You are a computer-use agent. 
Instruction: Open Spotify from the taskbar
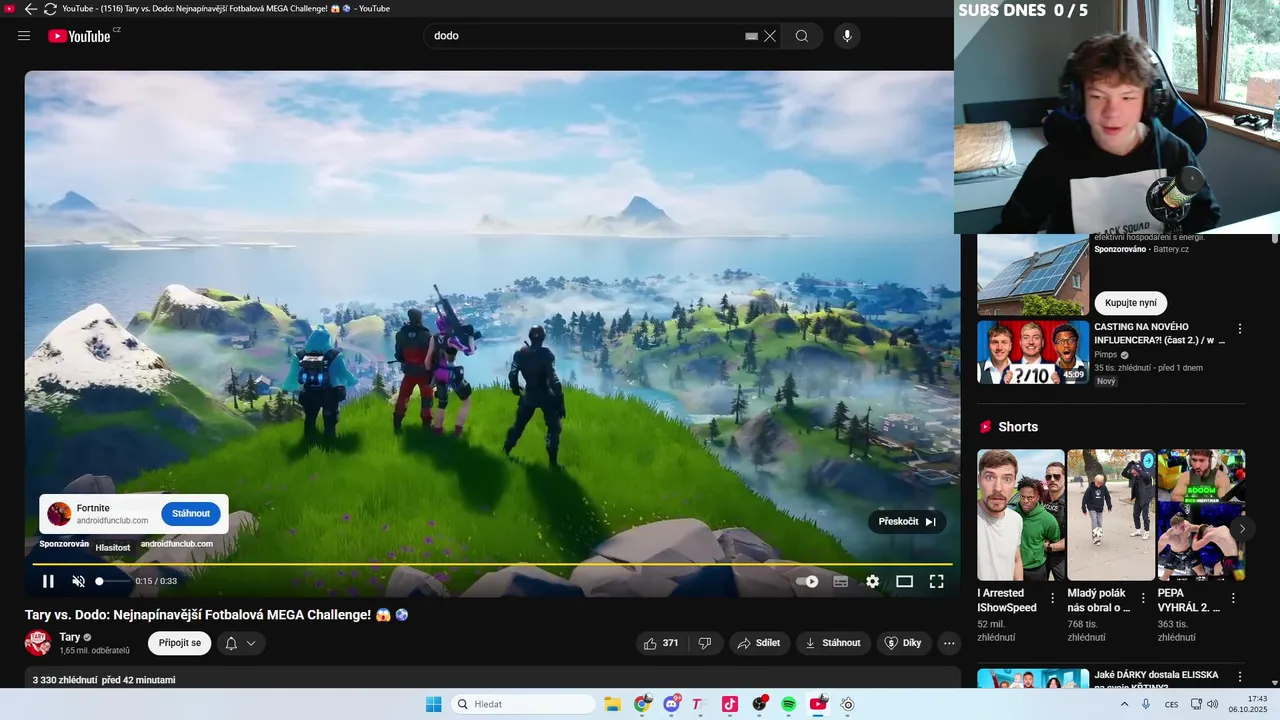click(x=789, y=704)
